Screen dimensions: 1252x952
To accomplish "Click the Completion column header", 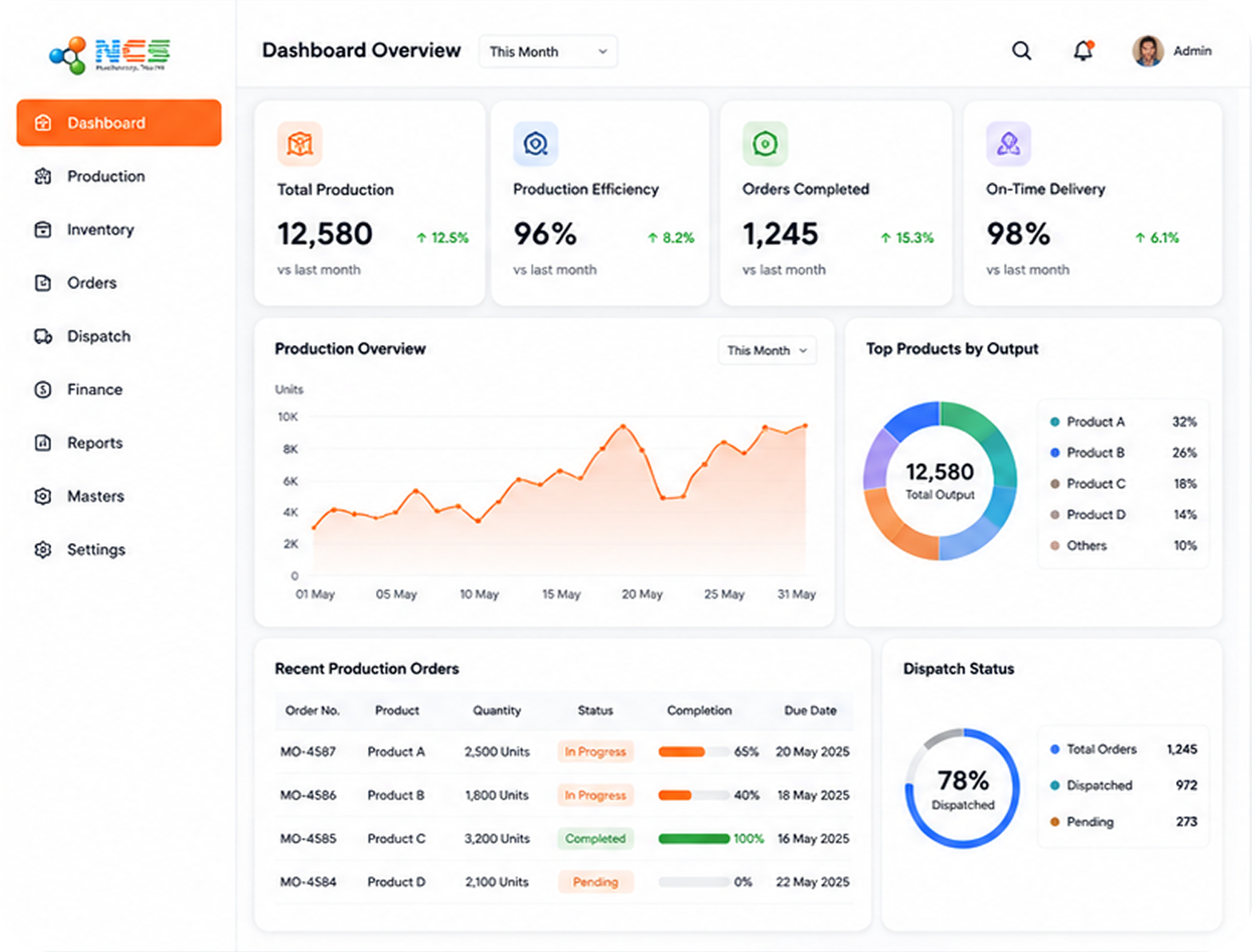I will point(699,710).
